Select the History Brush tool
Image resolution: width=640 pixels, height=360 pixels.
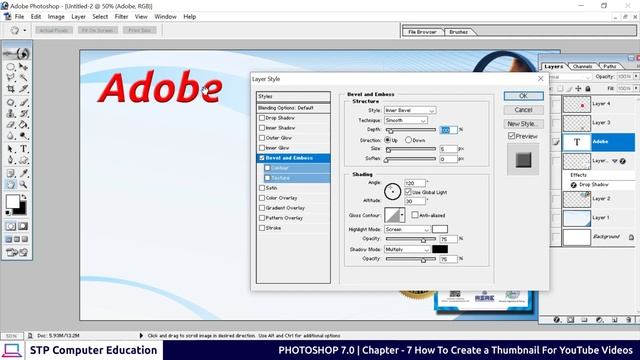pos(23,113)
